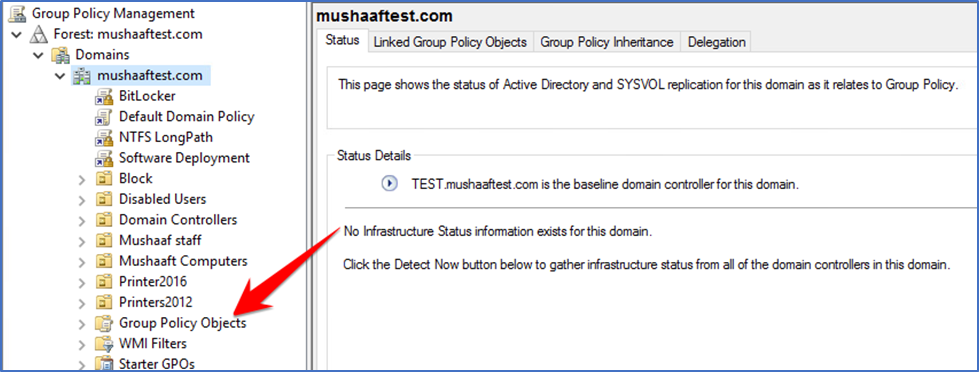Expand the Mushaaf staff OU
The width and height of the screenshot is (979, 372).
(x=82, y=242)
